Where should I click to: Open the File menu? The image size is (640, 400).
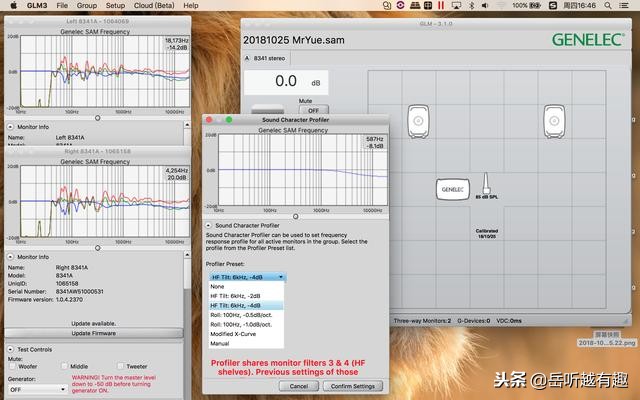(x=62, y=5)
